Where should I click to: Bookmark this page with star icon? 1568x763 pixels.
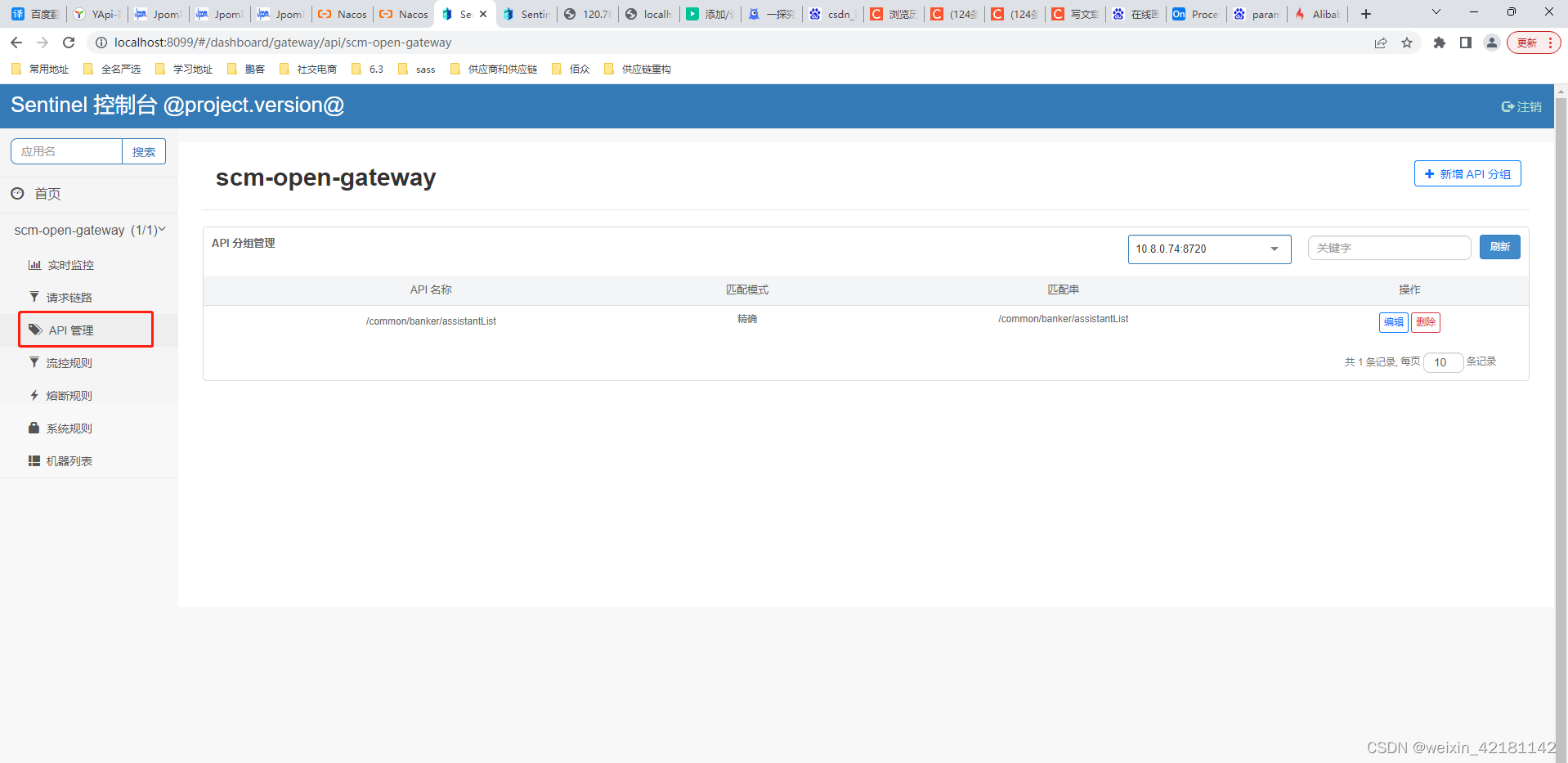point(1407,43)
